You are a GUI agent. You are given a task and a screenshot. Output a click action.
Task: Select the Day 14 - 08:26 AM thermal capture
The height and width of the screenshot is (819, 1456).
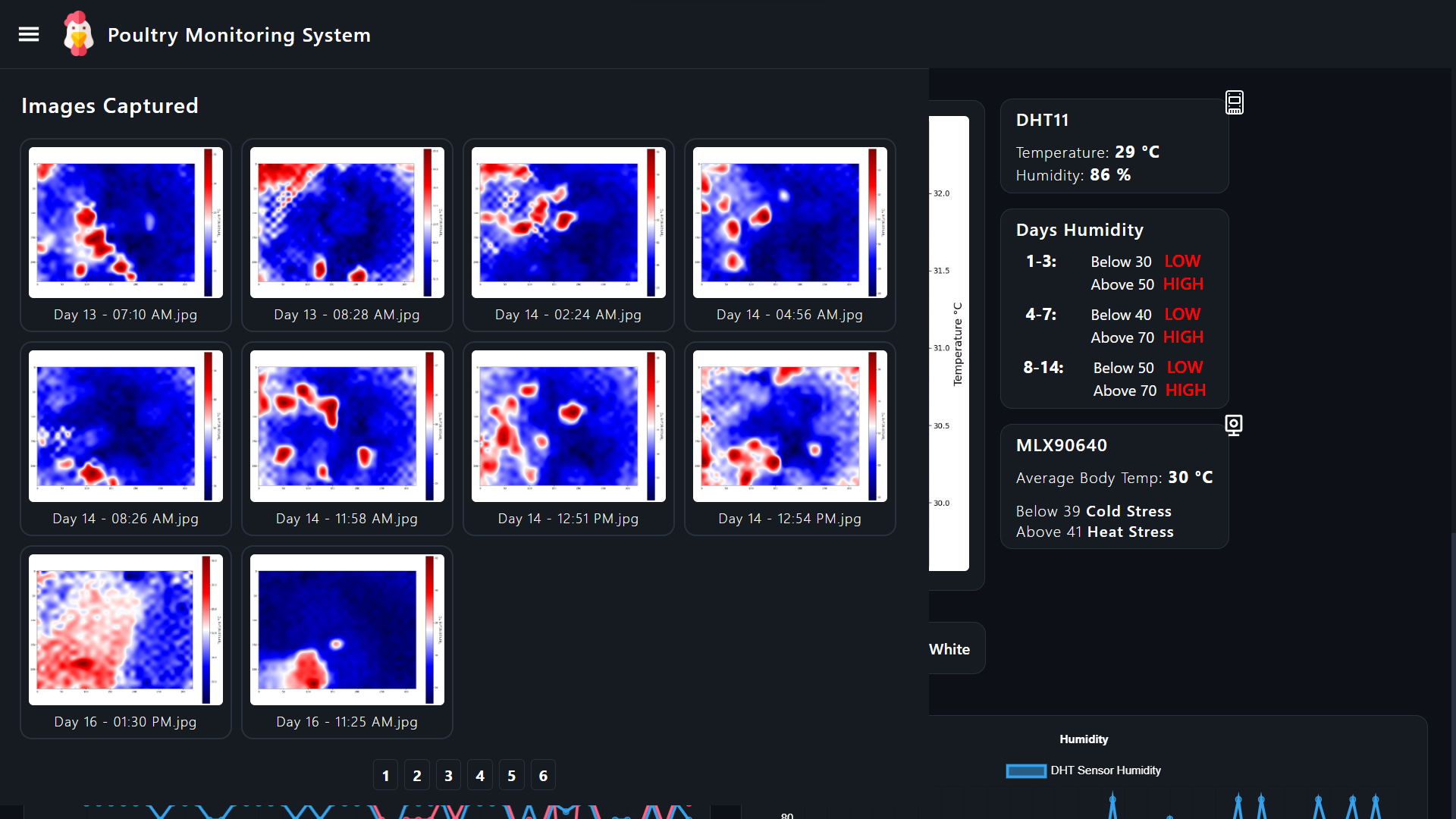125,426
